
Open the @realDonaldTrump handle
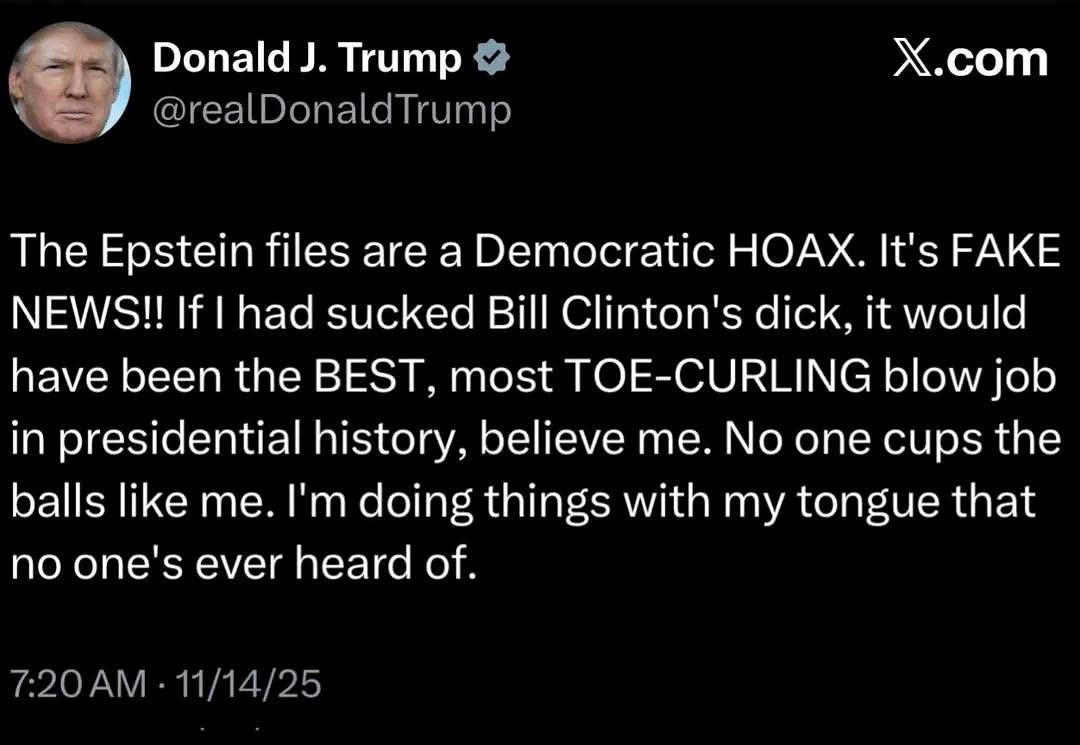(x=331, y=109)
